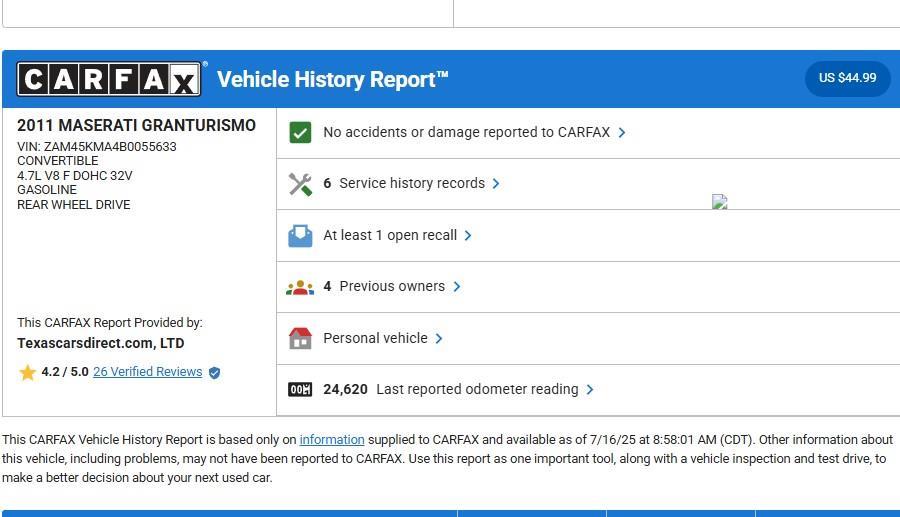Image resolution: width=900 pixels, height=517 pixels.
Task: Click the previous owners people icon
Action: click(300, 287)
